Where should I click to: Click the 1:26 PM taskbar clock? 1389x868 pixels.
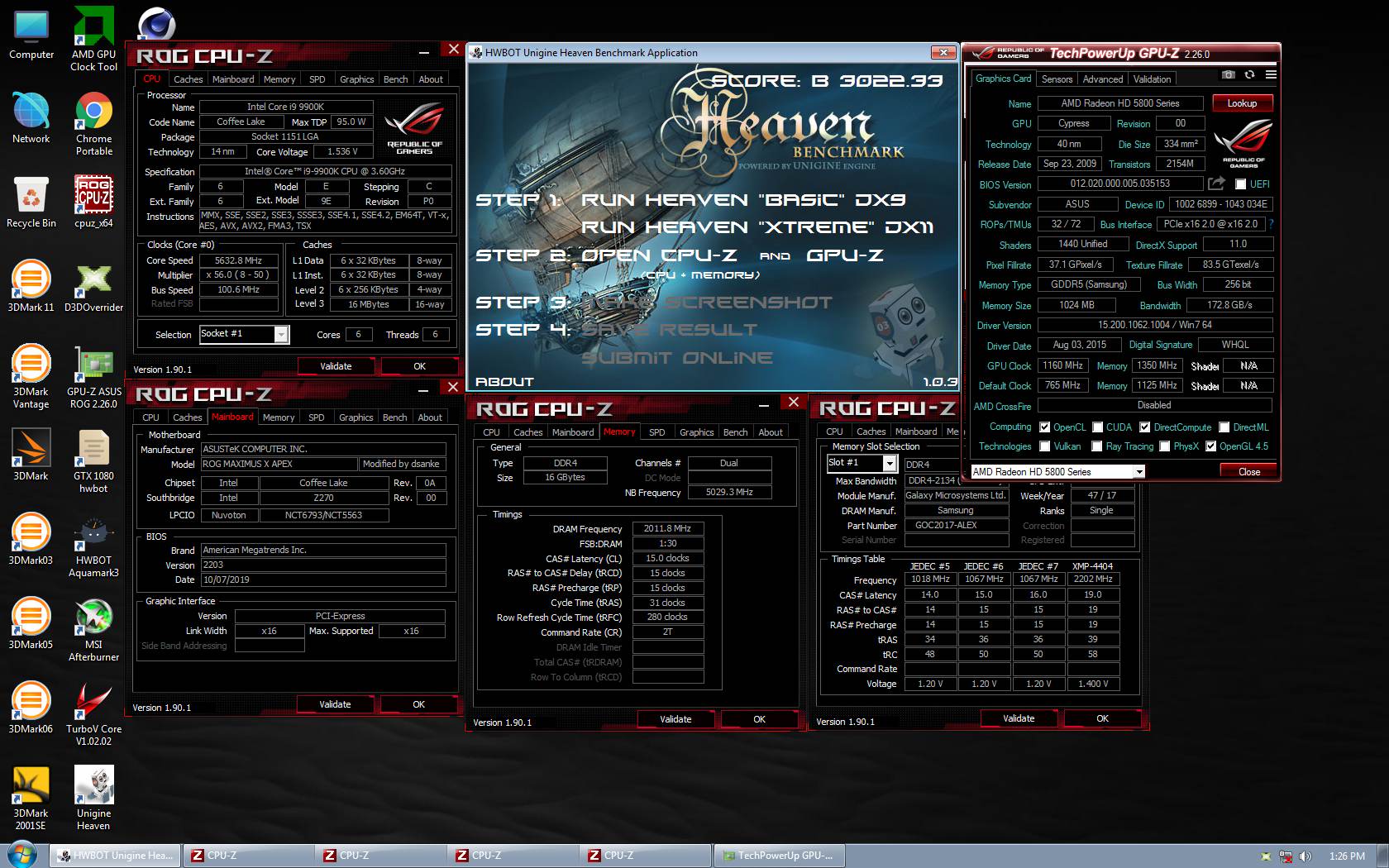tap(1347, 856)
